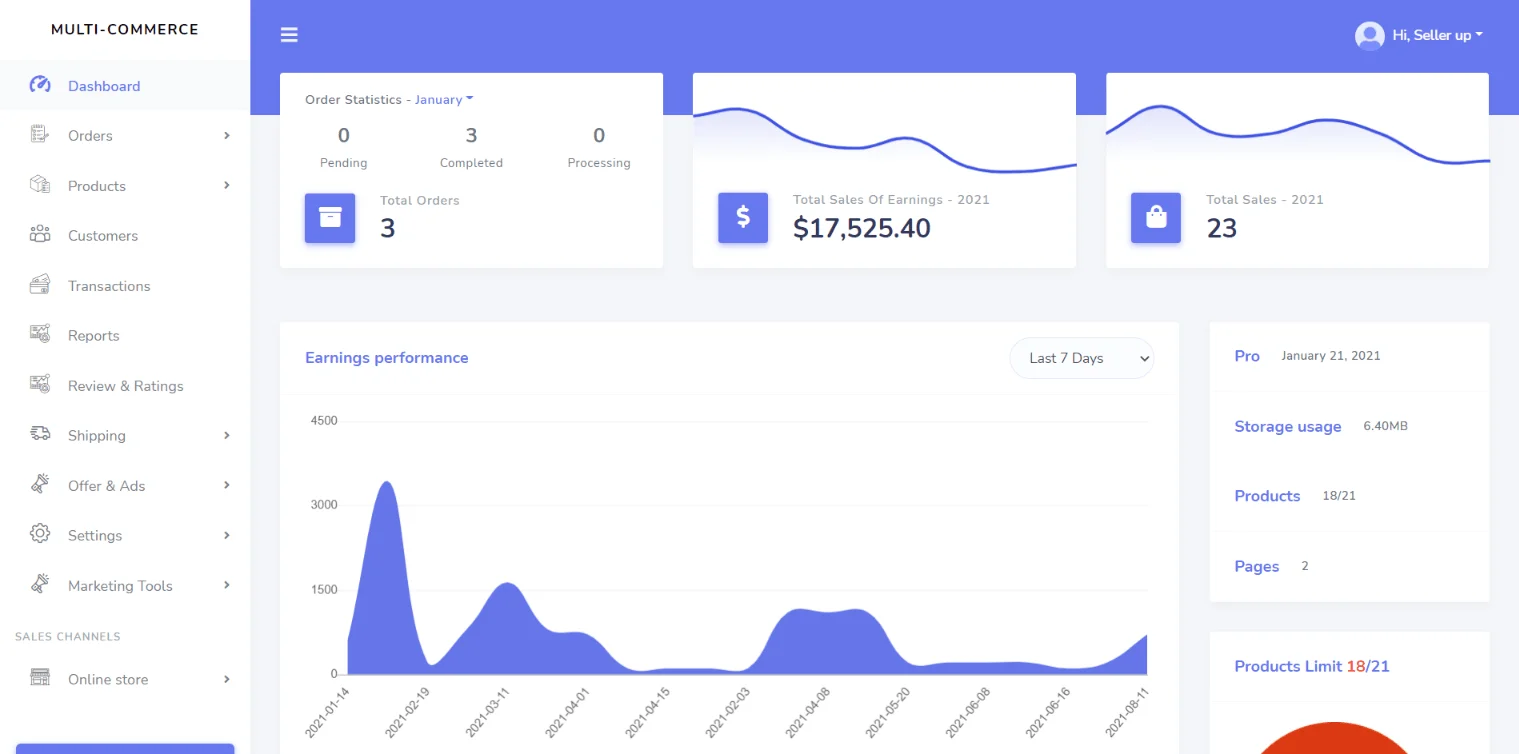Click the Products box icon
The width and height of the screenshot is (1519, 754).
pos(40,184)
